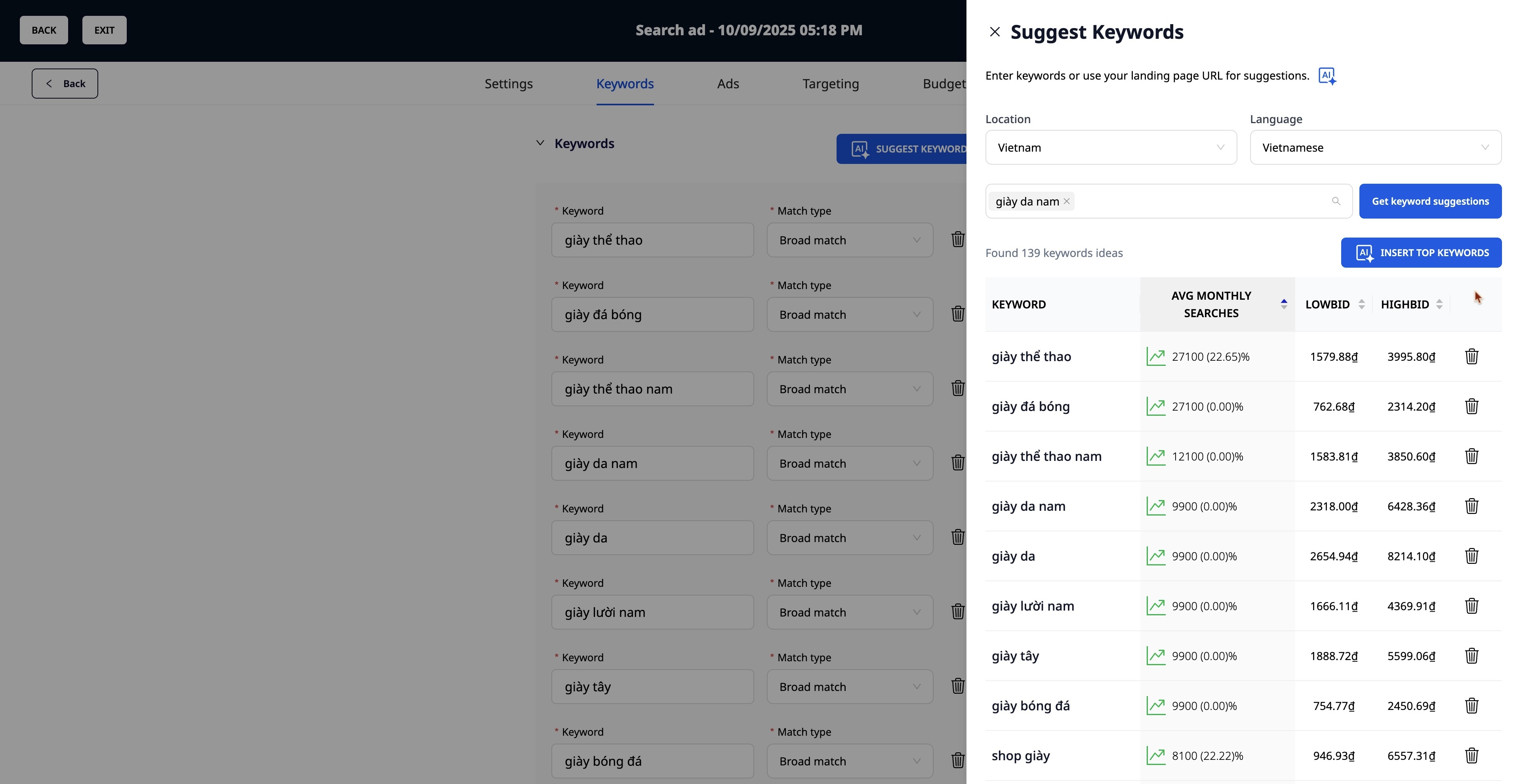Click the AI icon beside the landing page hint

tap(1327, 76)
